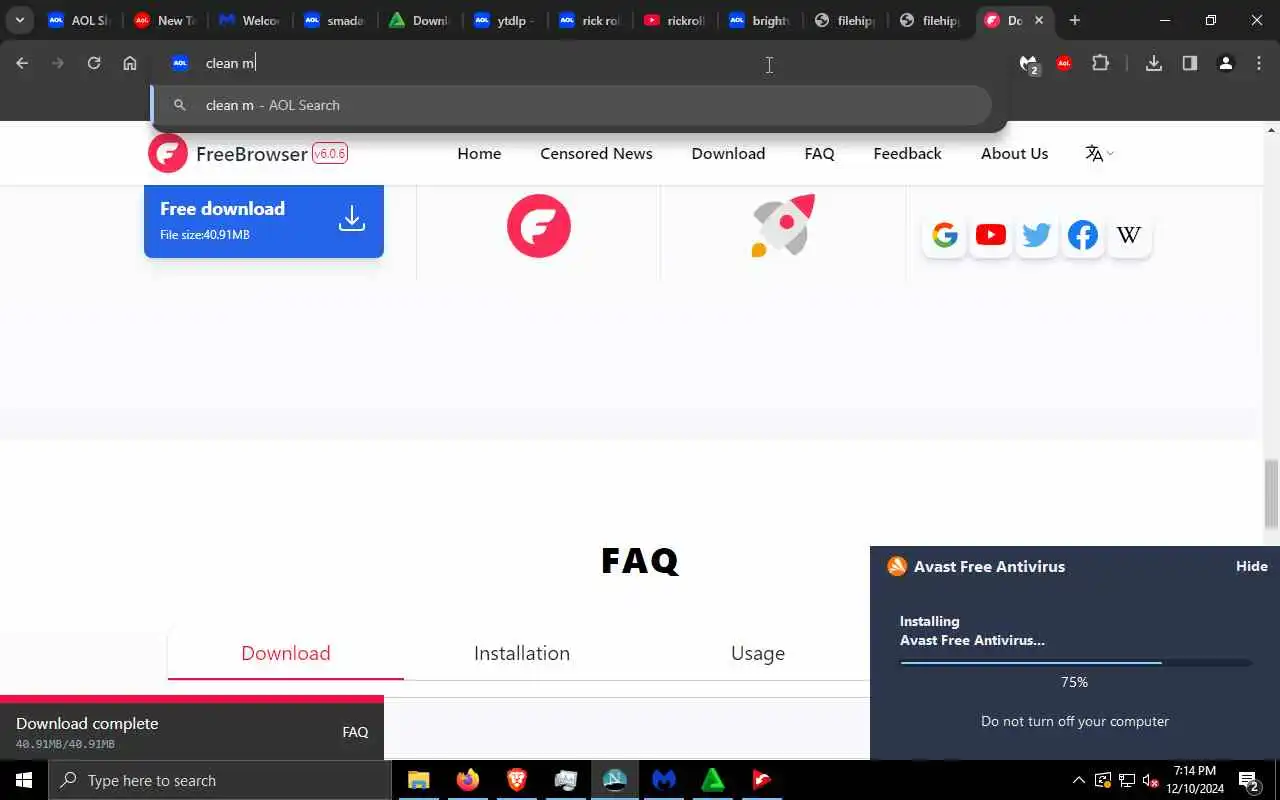The width and height of the screenshot is (1280, 800).
Task: Open the Windows Start menu
Action: [24, 780]
